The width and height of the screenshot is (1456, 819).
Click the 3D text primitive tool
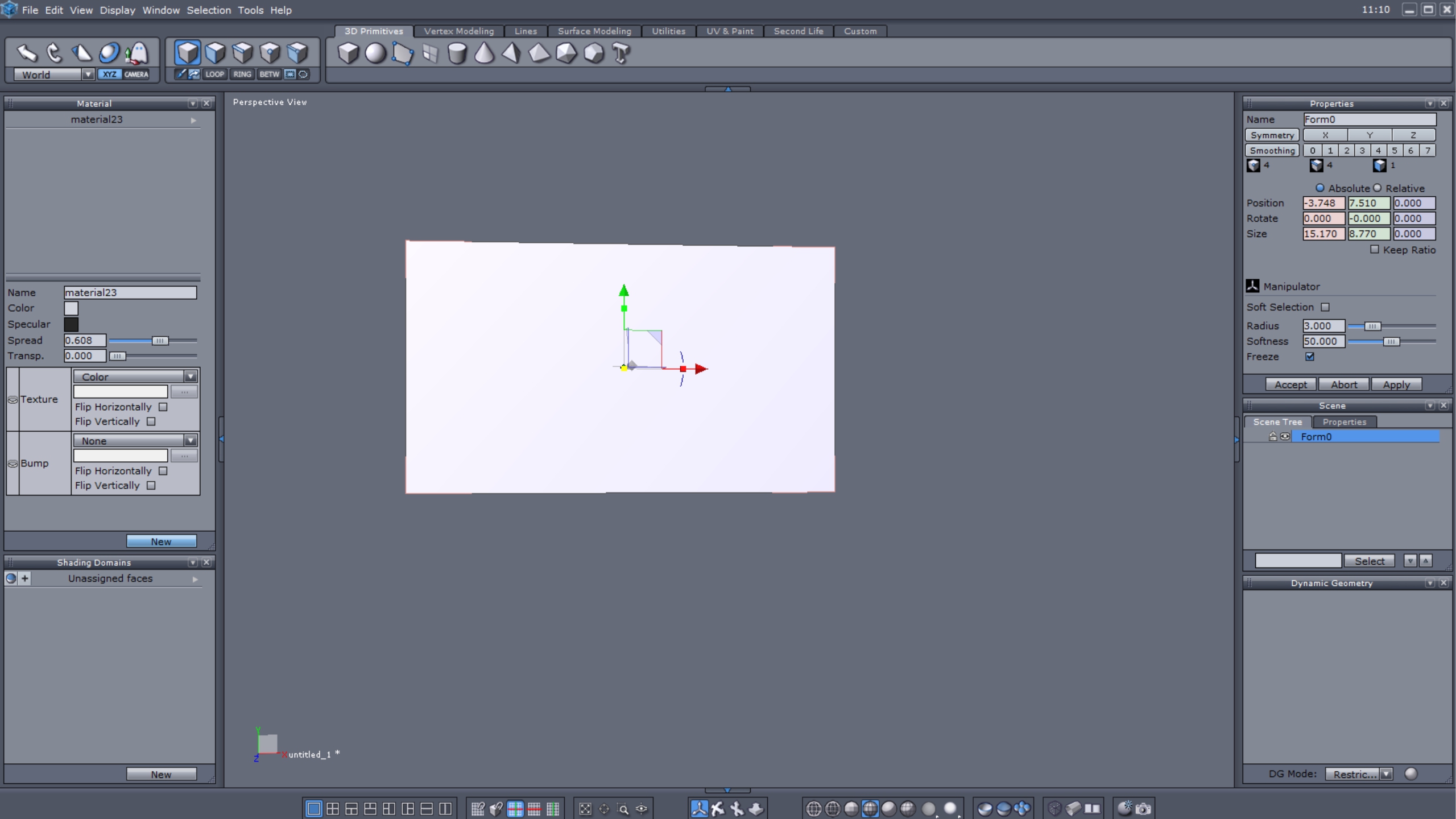[621, 53]
